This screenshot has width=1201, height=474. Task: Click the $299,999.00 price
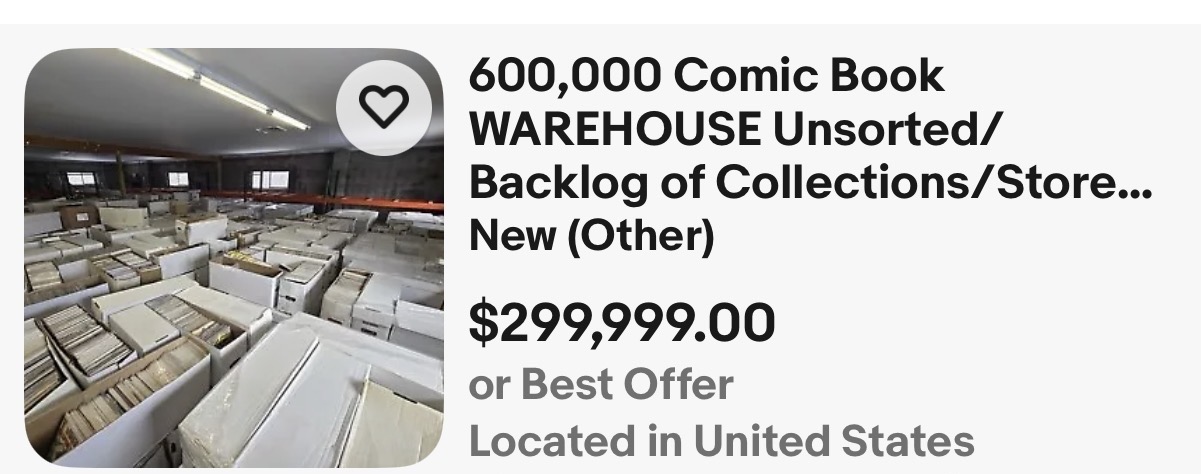point(622,321)
